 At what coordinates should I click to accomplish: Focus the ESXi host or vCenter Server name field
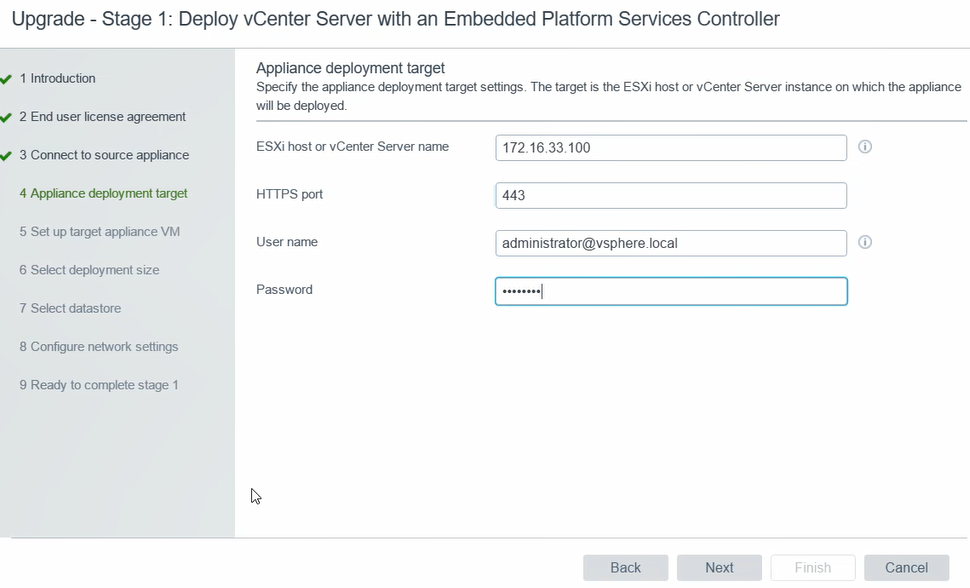click(x=671, y=148)
